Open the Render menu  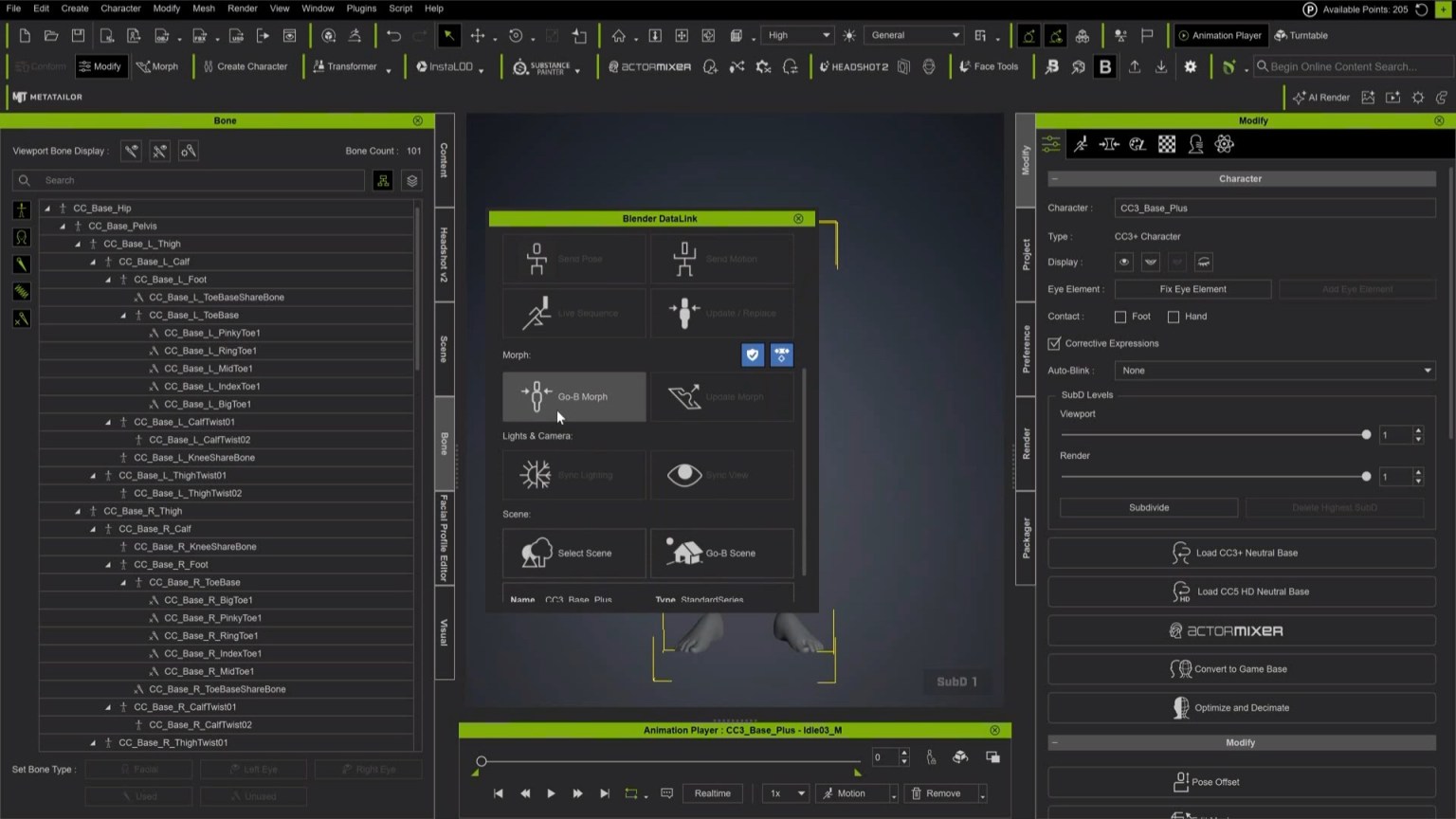coord(243,9)
